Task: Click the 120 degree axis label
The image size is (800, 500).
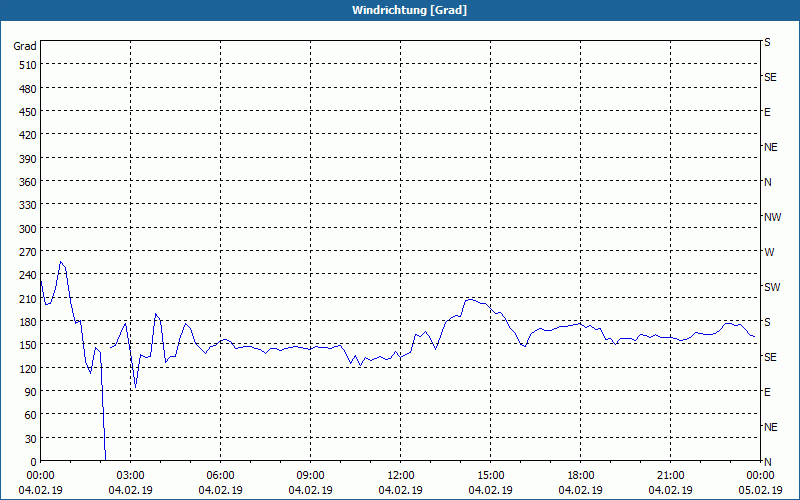Action: coord(29,369)
